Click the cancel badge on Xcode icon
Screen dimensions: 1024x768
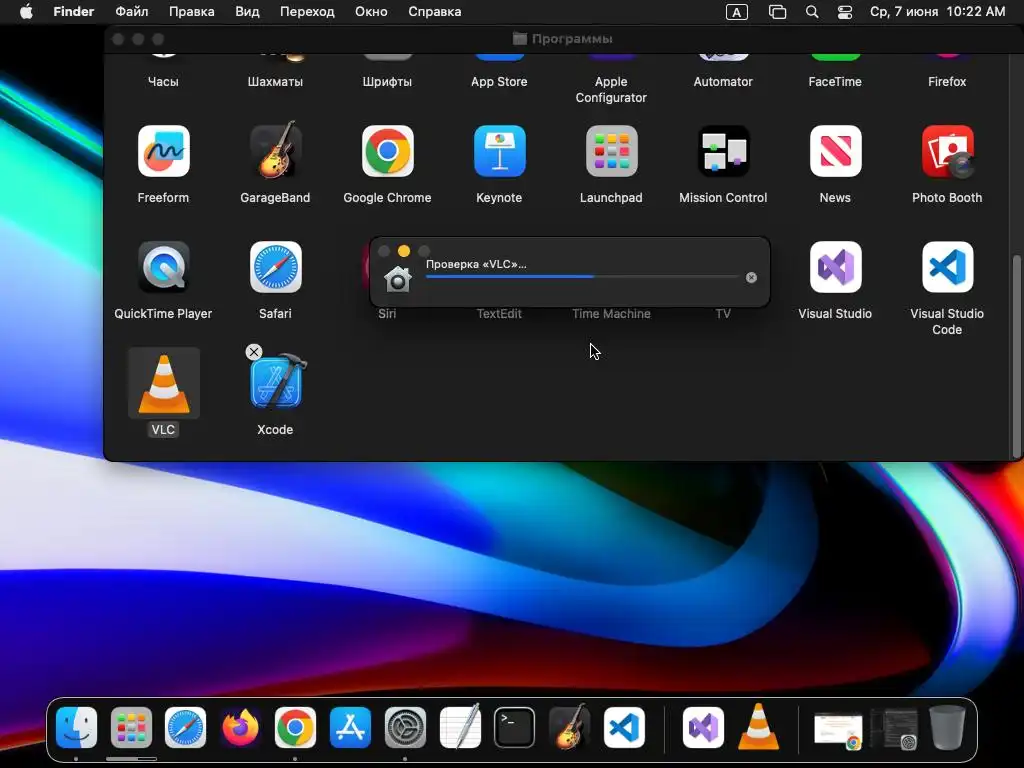[254, 352]
